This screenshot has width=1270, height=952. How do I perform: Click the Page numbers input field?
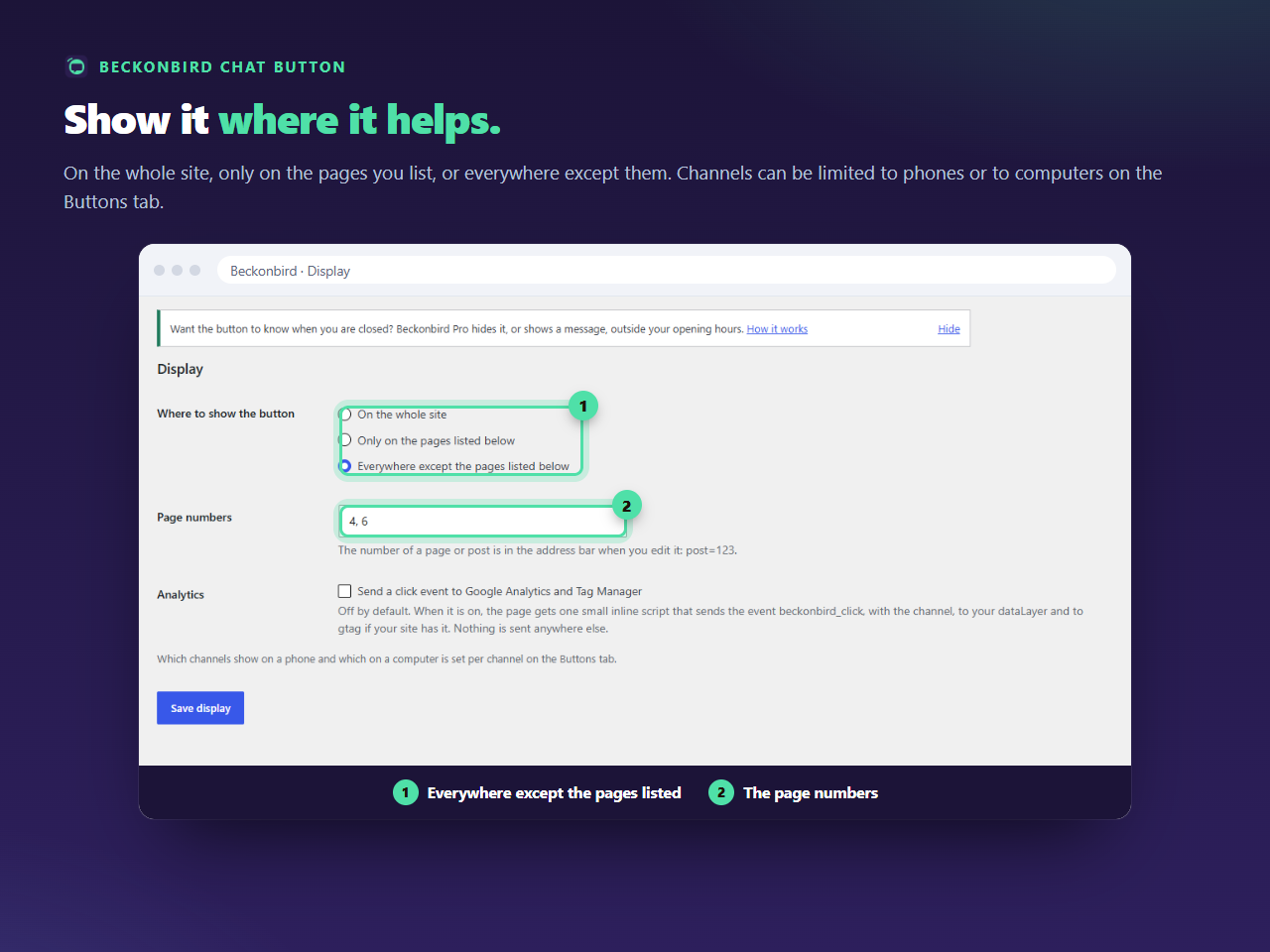click(x=482, y=521)
